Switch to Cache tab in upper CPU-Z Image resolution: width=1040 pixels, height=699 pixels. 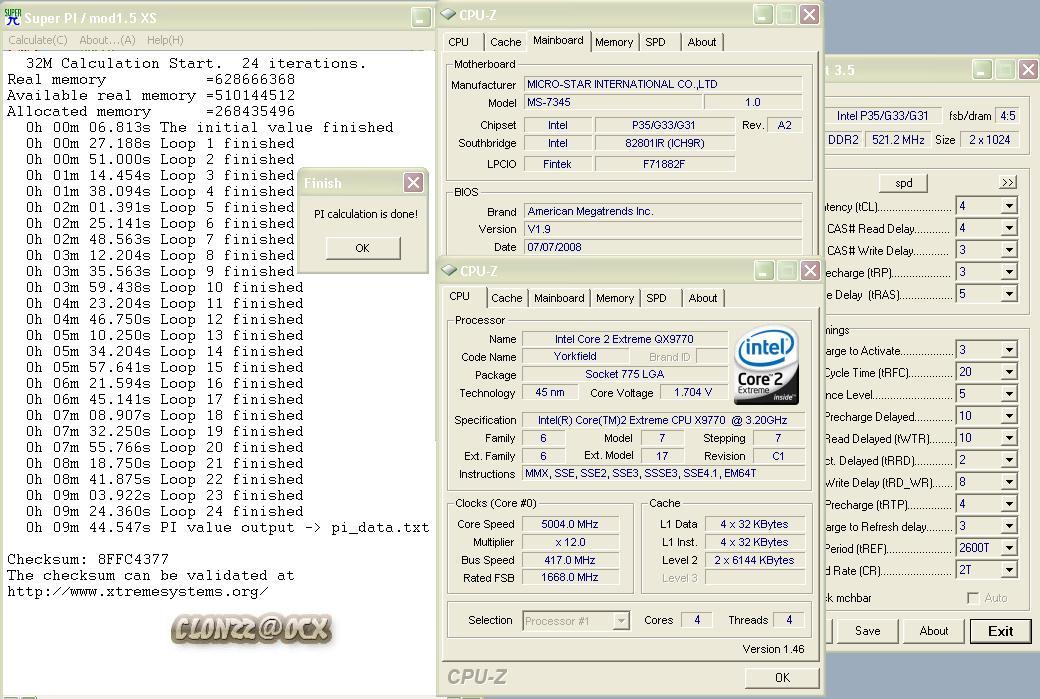[x=505, y=42]
